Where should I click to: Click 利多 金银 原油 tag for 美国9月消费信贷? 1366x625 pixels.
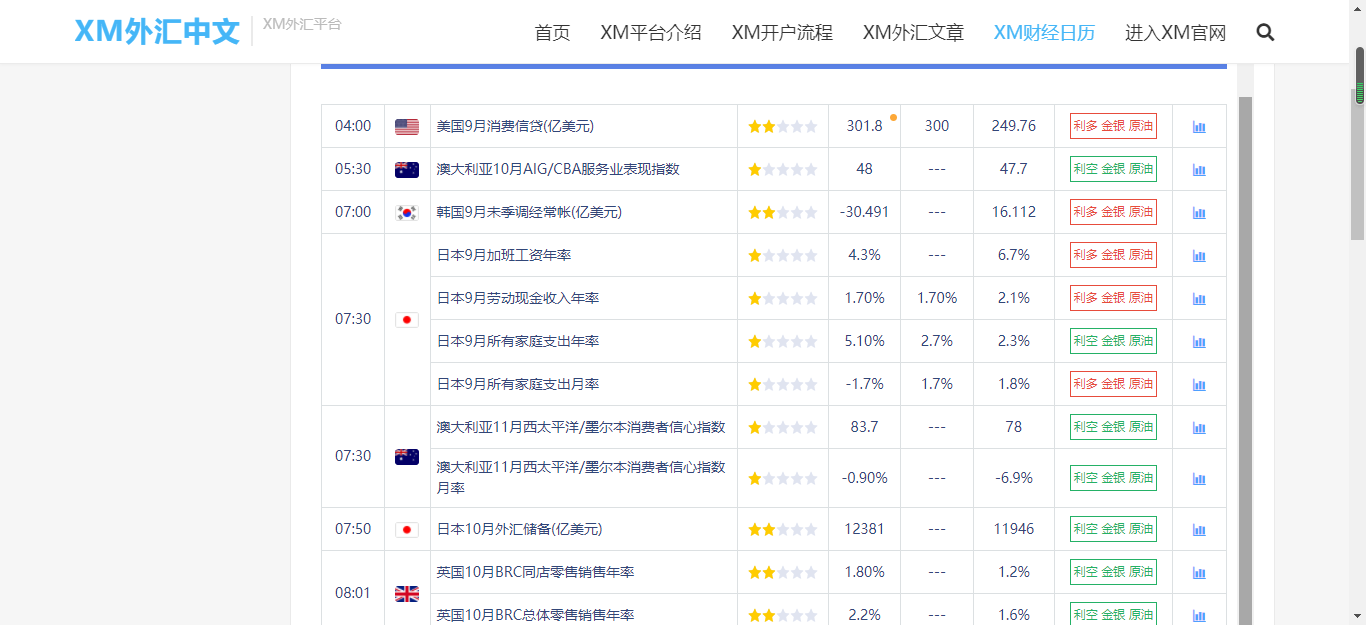pos(1113,126)
